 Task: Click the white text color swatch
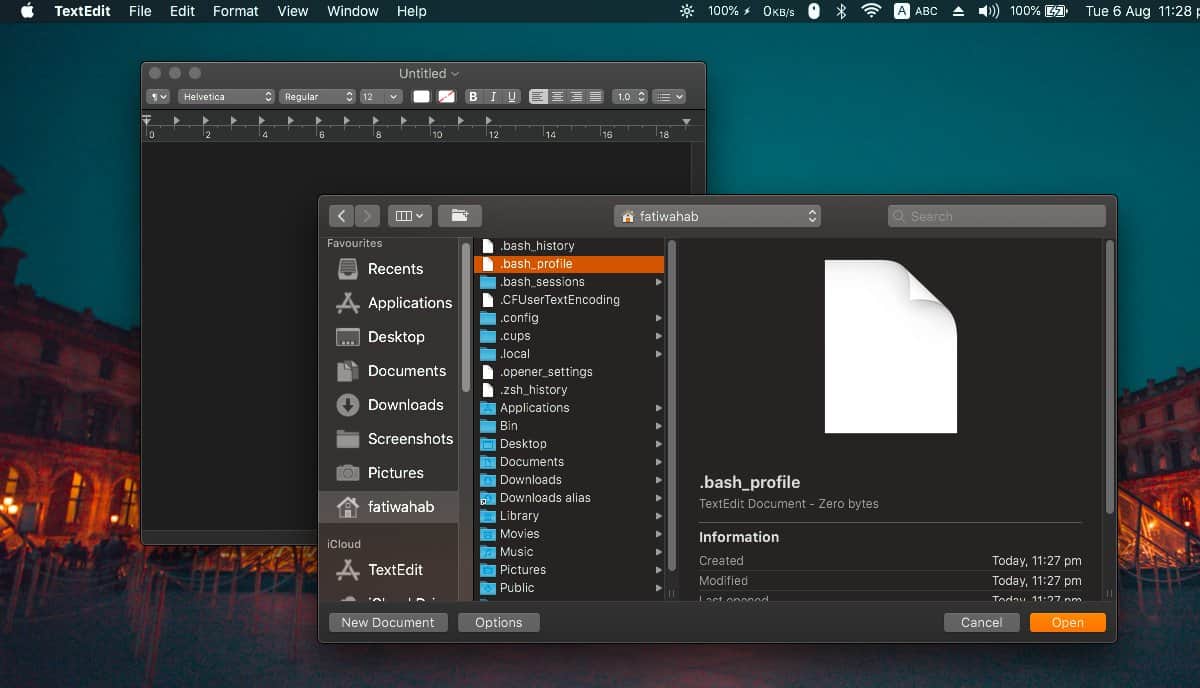tap(421, 97)
